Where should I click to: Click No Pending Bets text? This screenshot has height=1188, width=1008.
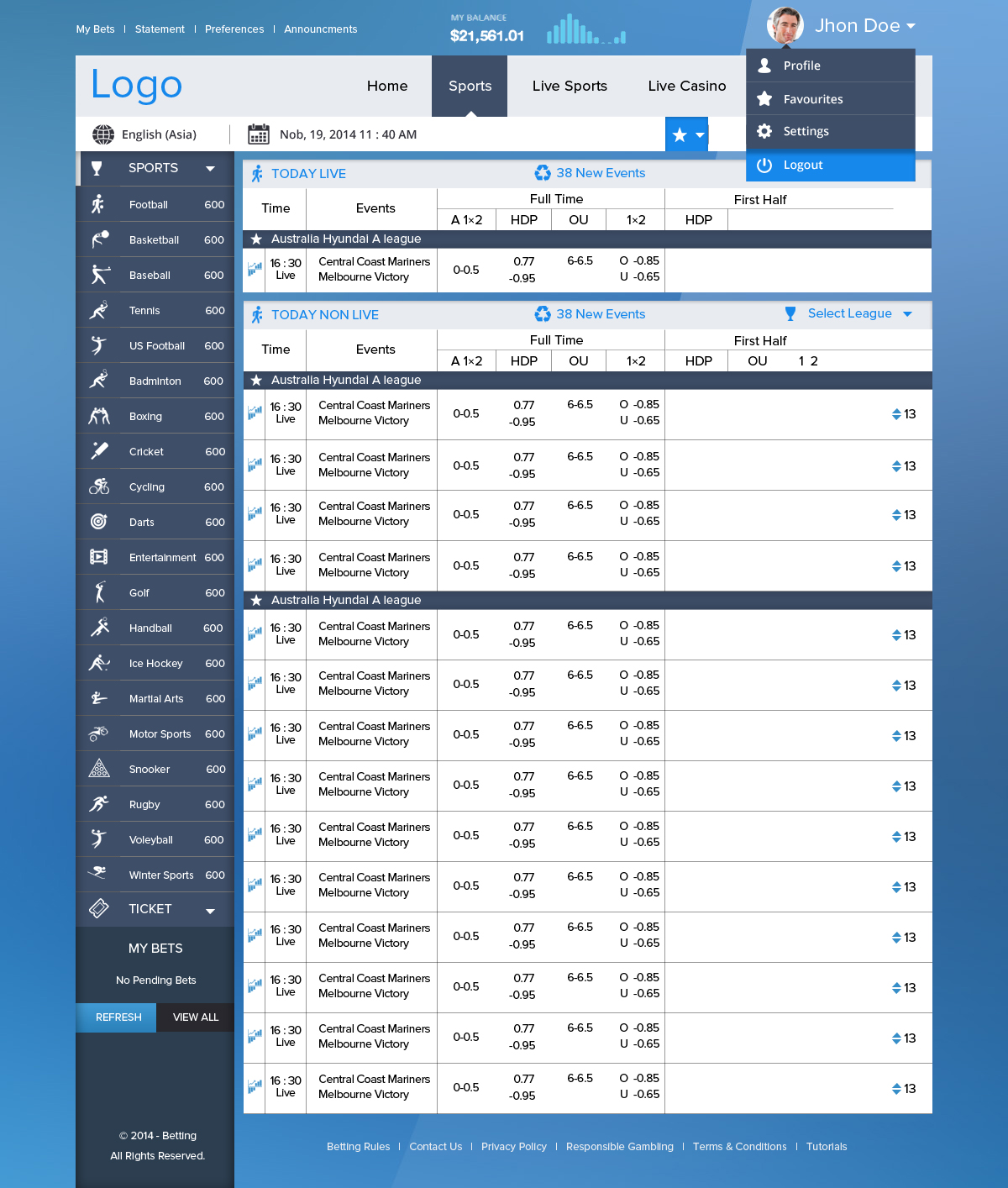tap(155, 980)
